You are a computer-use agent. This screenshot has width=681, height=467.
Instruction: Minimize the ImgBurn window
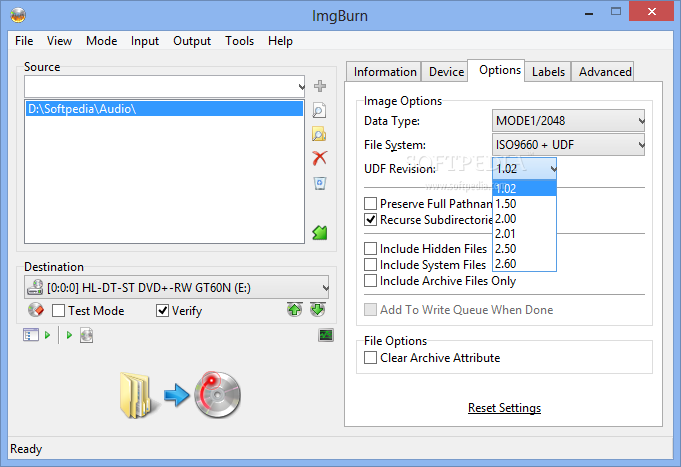589,12
